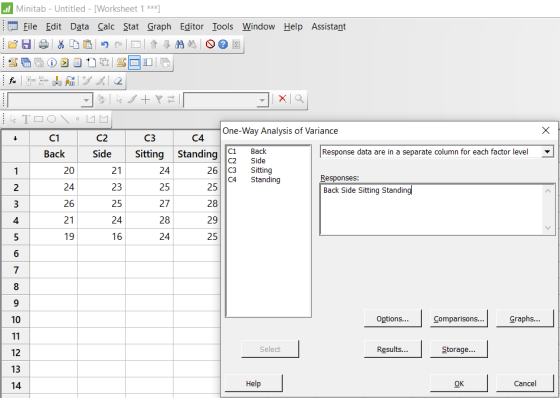Viewport: 560px width, 398px height.
Task: Undo with the blue curved arrow
Action: click(x=105, y=44)
